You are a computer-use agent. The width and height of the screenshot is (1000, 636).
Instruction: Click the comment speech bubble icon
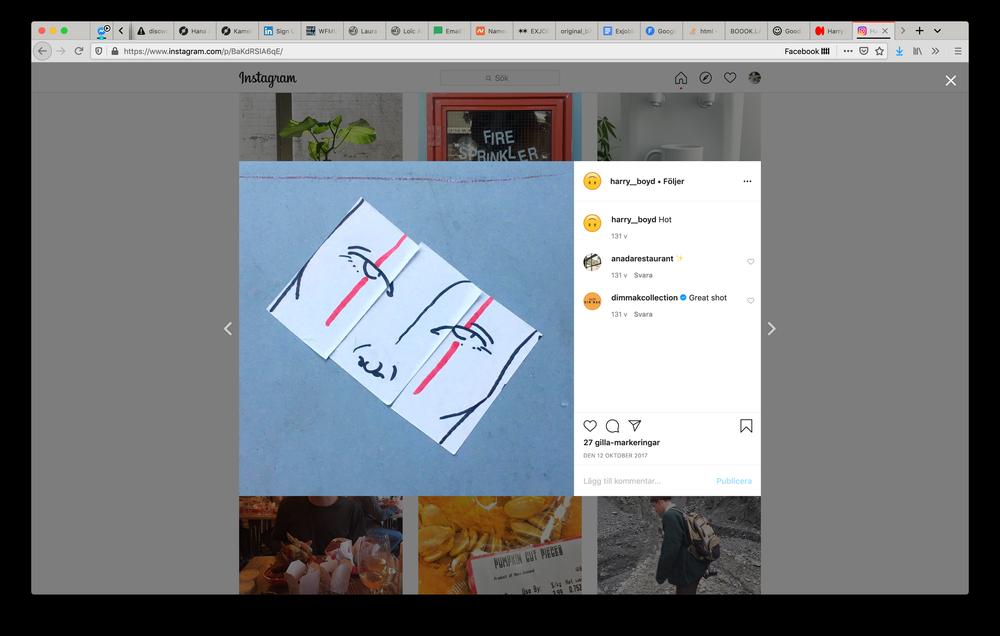click(x=612, y=425)
